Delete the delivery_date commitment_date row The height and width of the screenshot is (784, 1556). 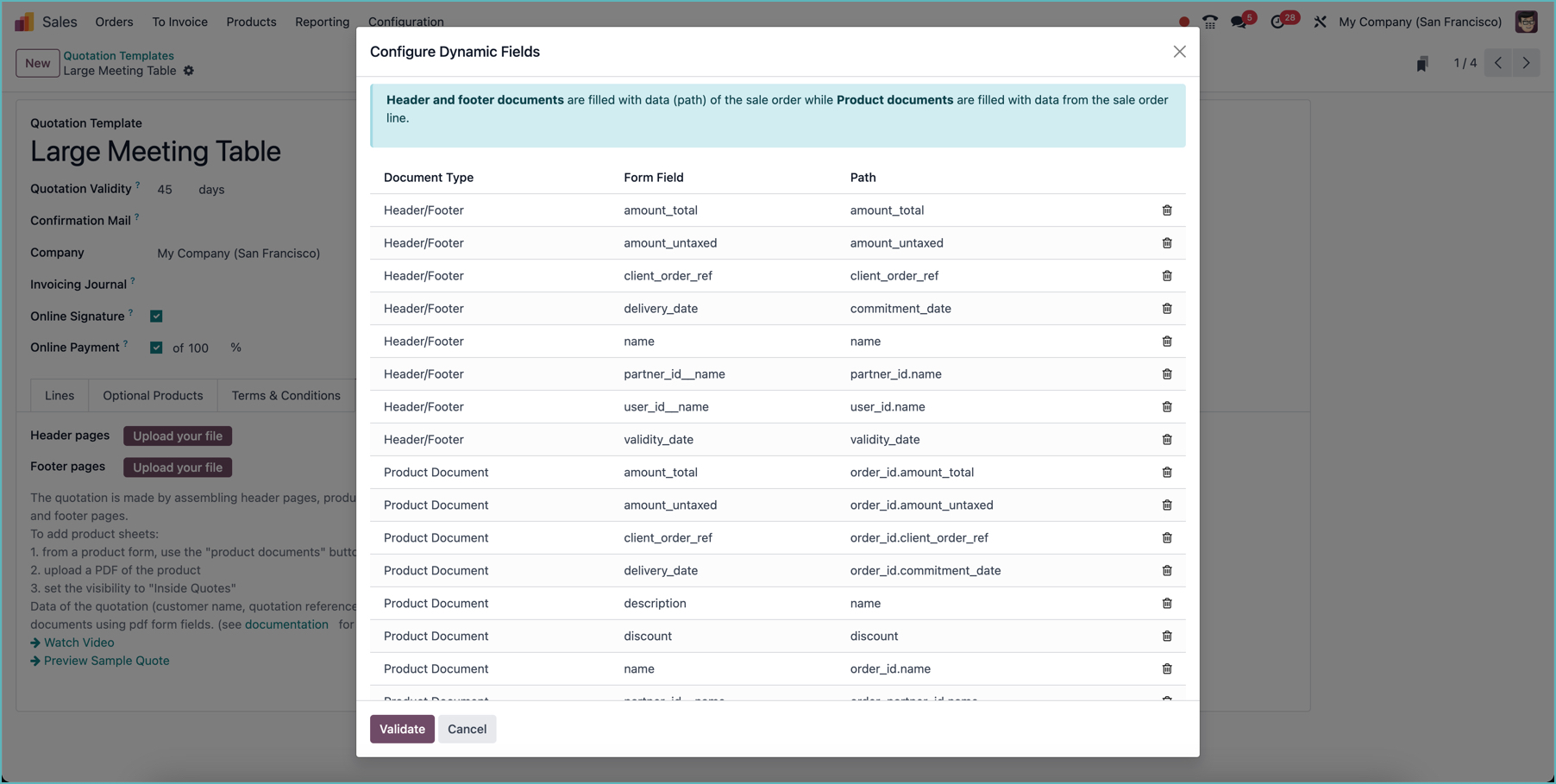coord(1166,309)
